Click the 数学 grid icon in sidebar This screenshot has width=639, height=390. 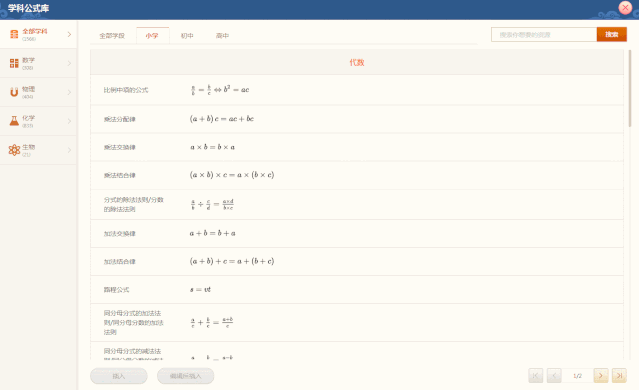pos(14,63)
